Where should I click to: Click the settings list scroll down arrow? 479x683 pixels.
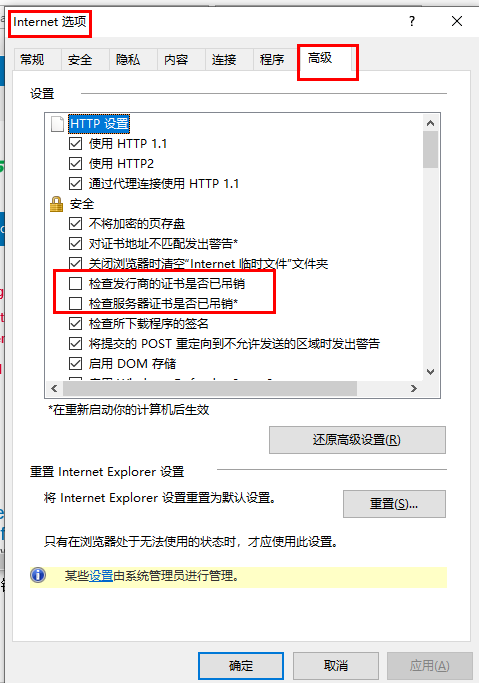click(430, 372)
